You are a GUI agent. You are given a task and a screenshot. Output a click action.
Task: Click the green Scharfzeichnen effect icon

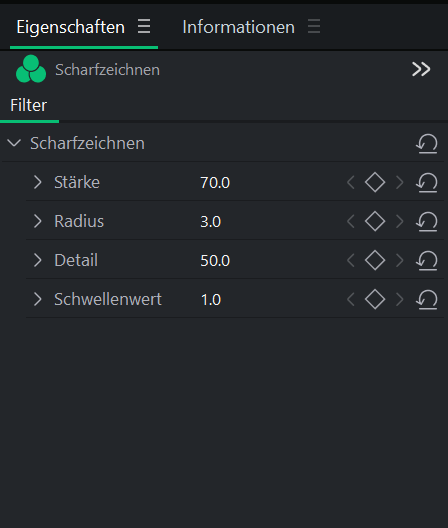coord(31,69)
